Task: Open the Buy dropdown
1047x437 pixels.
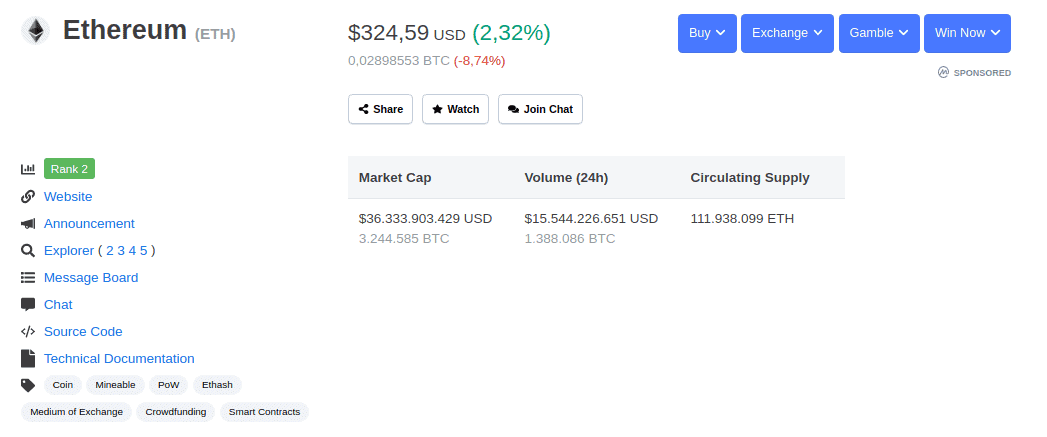Action: [x=707, y=33]
